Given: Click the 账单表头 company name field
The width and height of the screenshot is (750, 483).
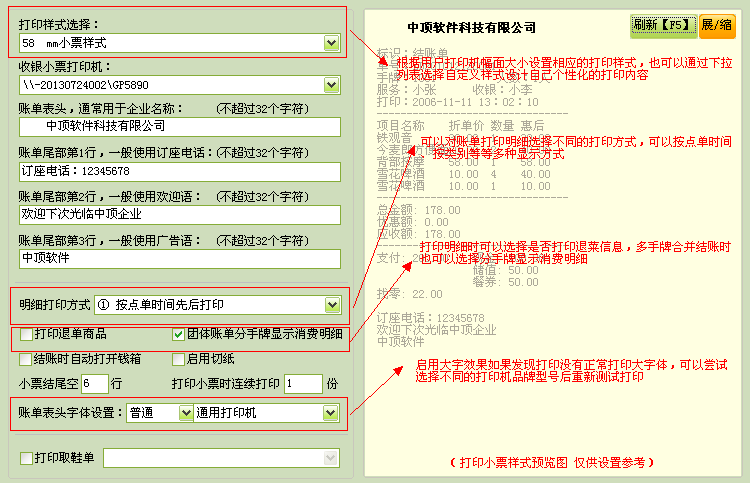Looking at the screenshot, I should pos(180,127).
